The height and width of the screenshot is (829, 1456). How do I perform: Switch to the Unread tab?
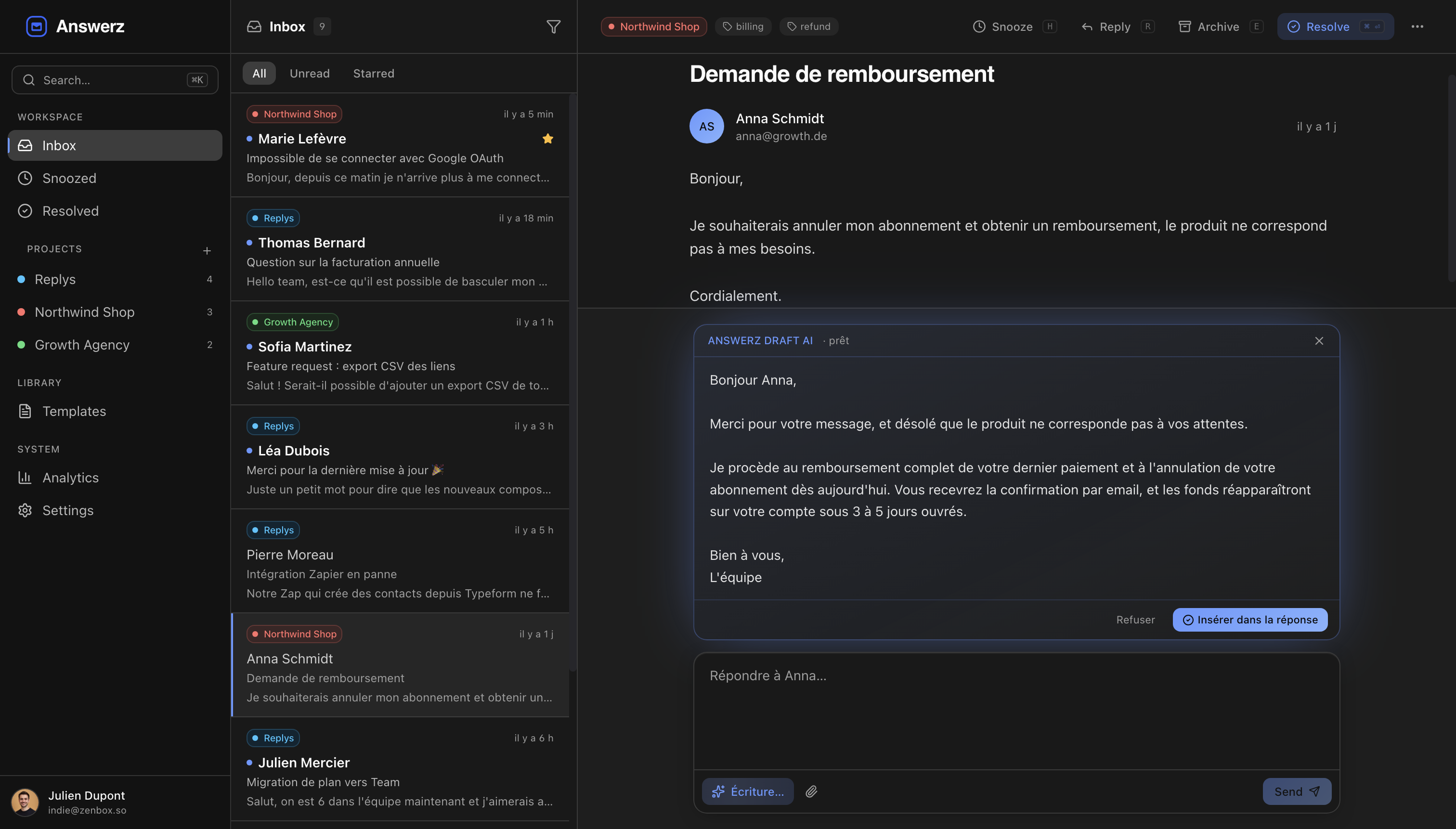tap(310, 73)
